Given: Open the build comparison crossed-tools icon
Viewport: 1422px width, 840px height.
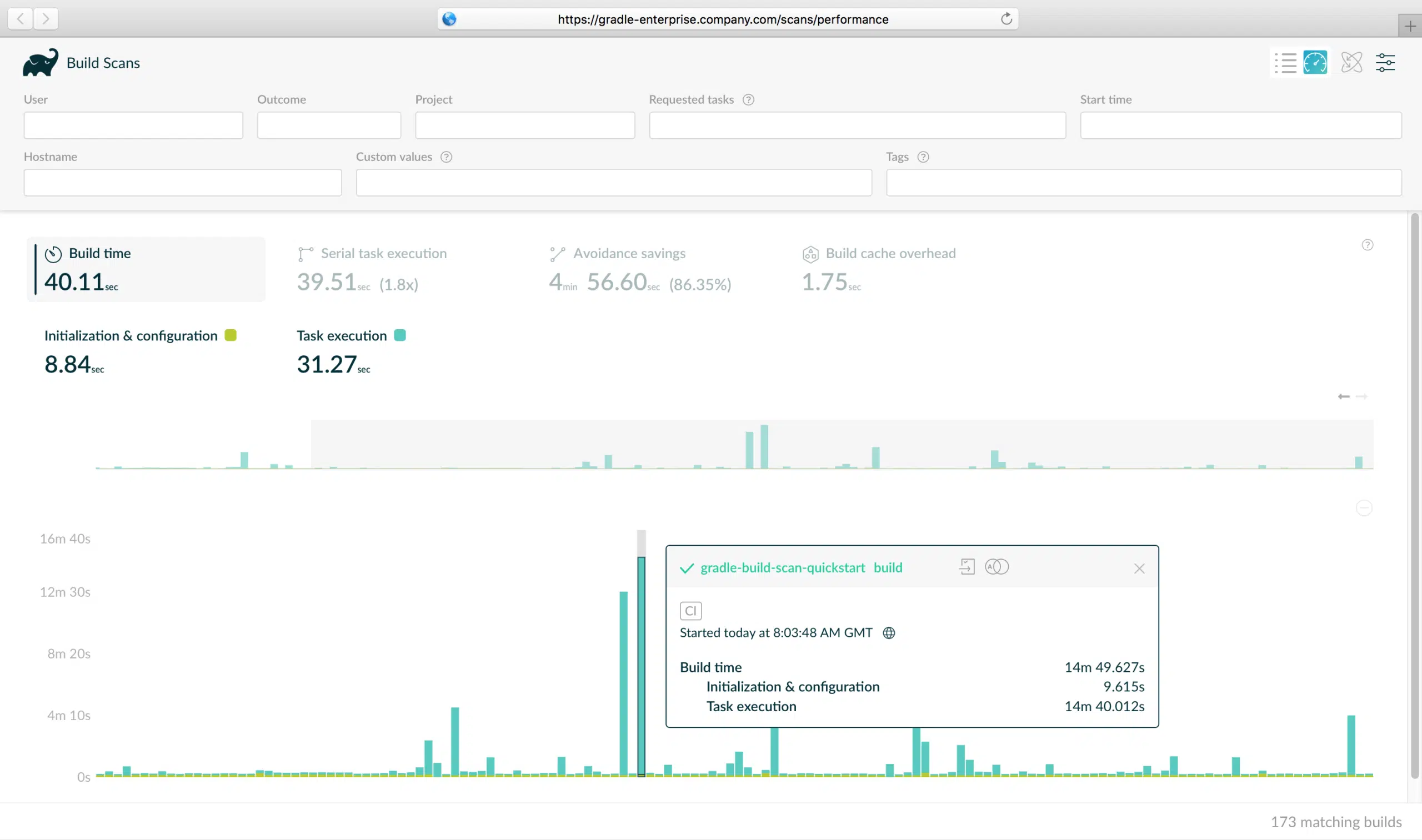Looking at the screenshot, I should (x=1351, y=63).
